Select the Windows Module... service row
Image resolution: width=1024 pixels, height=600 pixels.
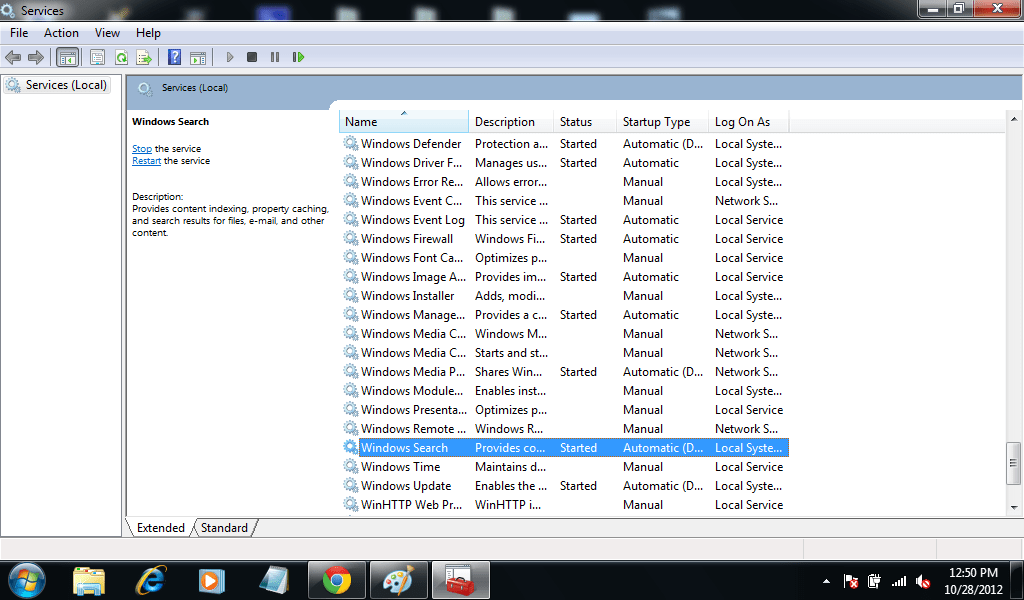564,390
